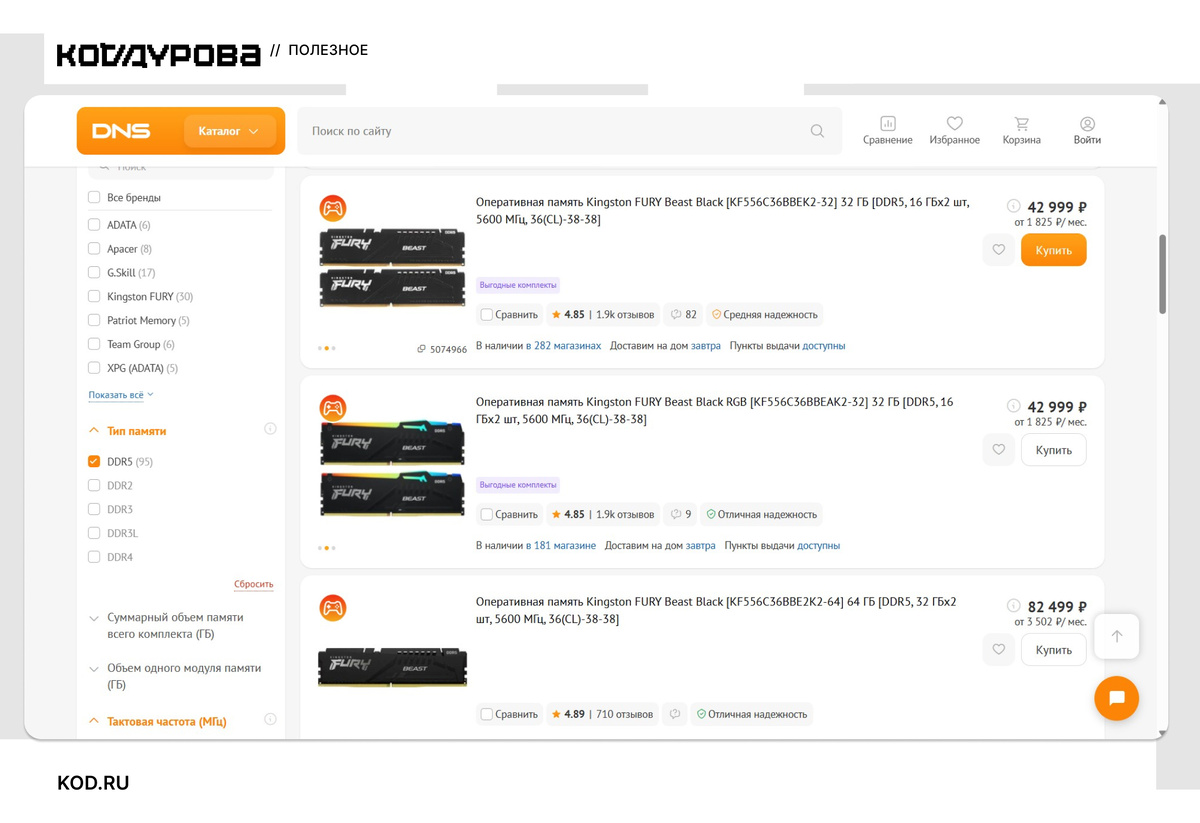Add first 42 999 ₽ product to favorites

click(998, 250)
